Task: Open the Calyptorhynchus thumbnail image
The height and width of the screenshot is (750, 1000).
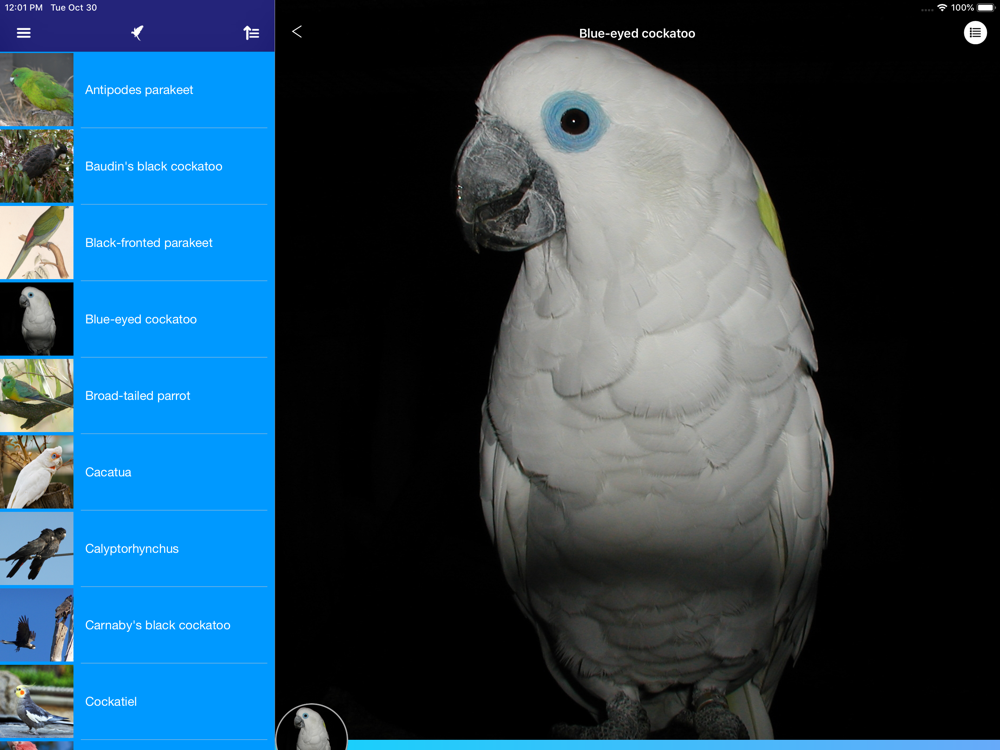Action: tap(36, 548)
